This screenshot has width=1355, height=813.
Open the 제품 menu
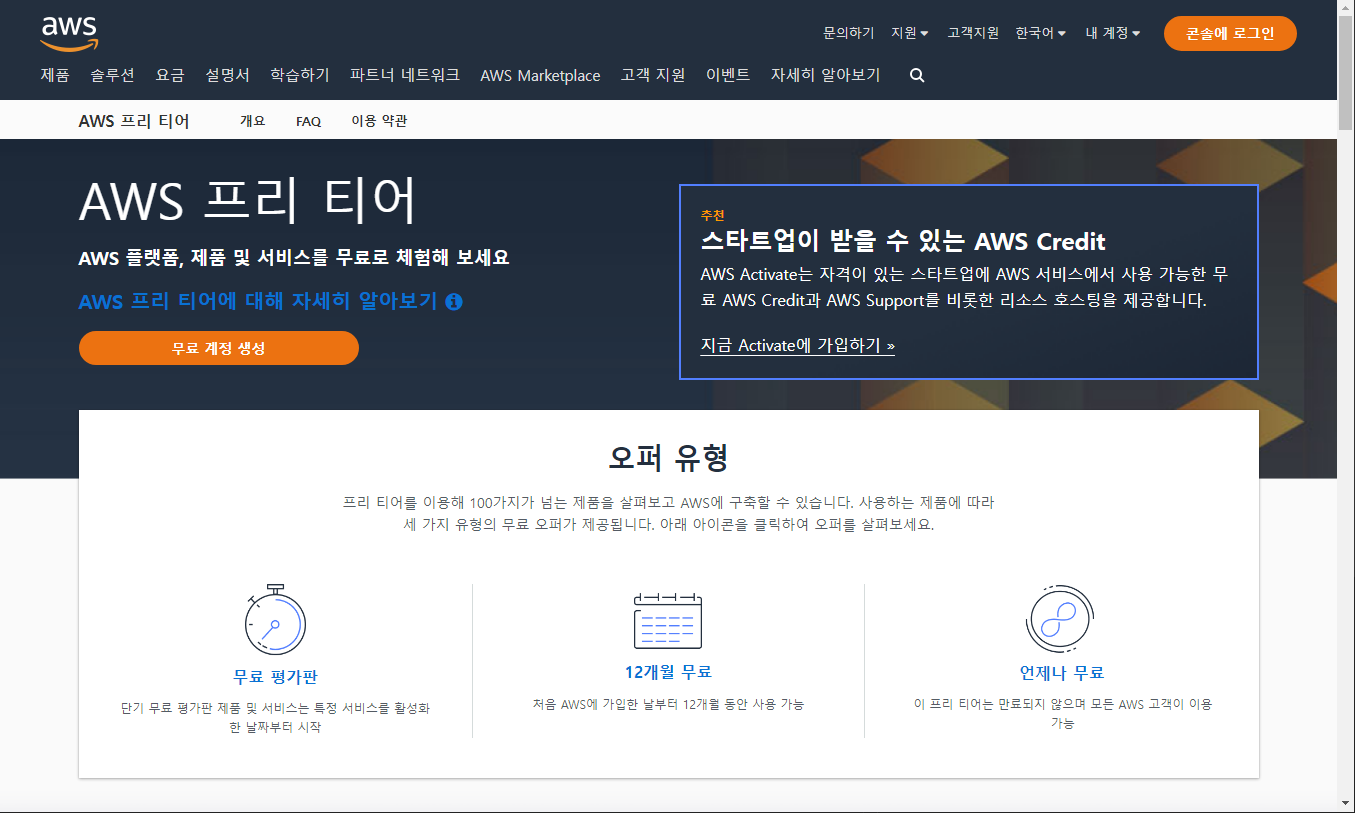[x=55, y=75]
